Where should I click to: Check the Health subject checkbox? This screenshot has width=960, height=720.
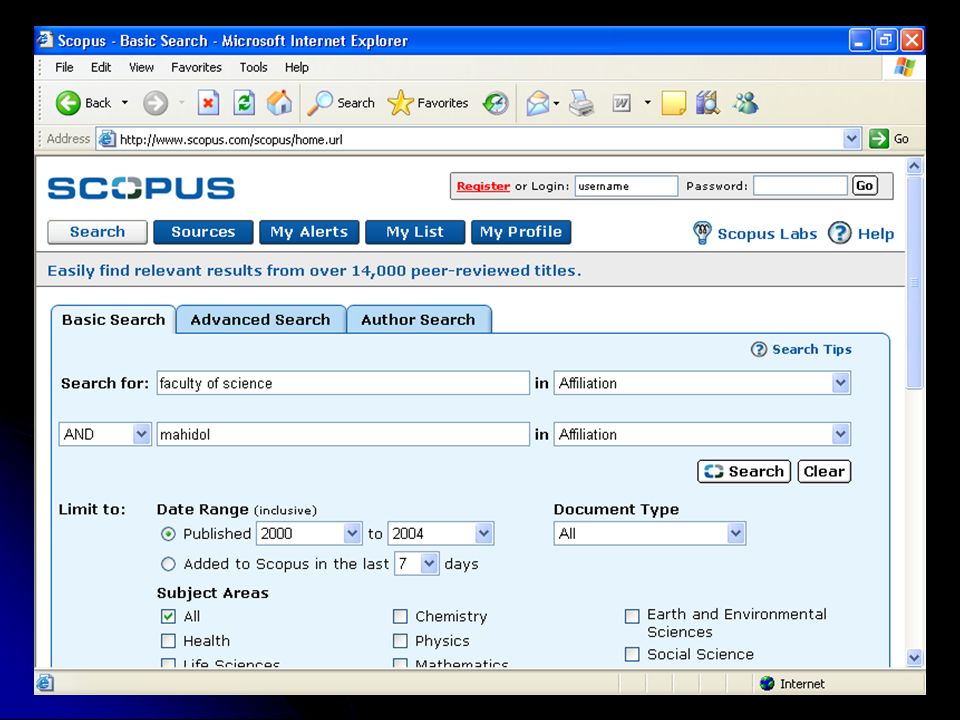[168, 640]
